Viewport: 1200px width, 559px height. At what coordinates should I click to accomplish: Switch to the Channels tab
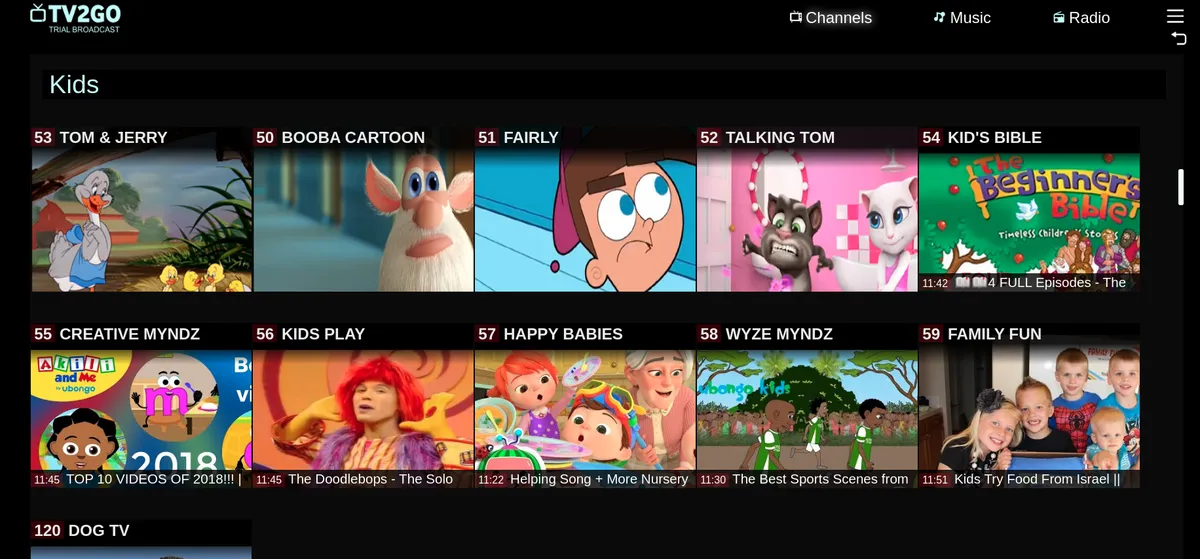click(838, 18)
